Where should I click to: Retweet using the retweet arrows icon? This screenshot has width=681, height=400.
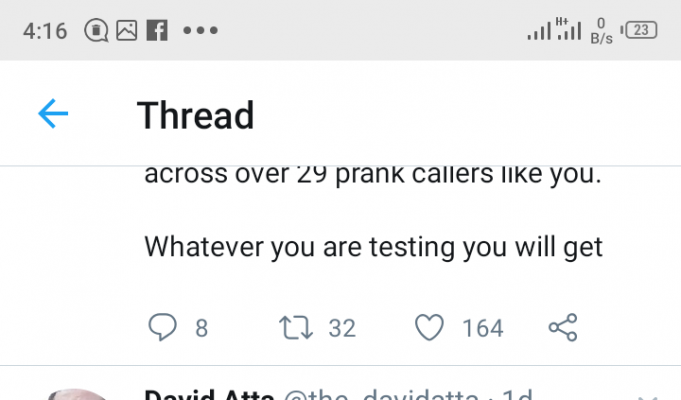point(296,327)
